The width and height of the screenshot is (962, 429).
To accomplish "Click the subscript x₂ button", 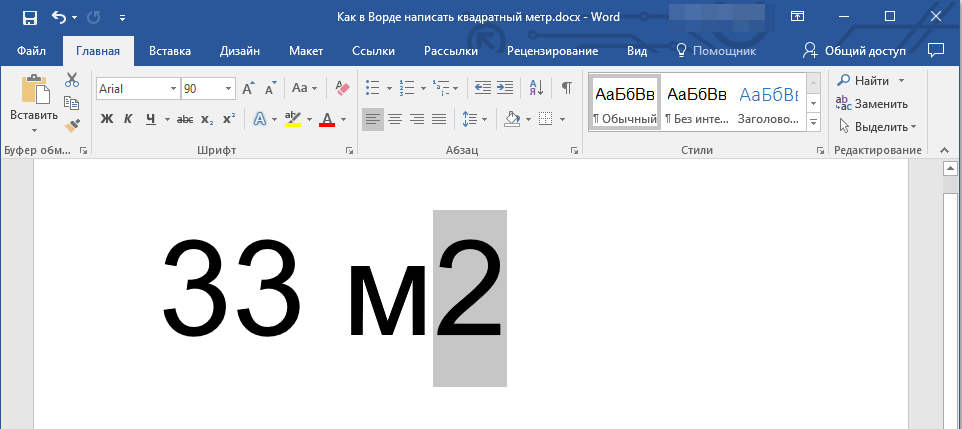I will pyautogui.click(x=207, y=119).
